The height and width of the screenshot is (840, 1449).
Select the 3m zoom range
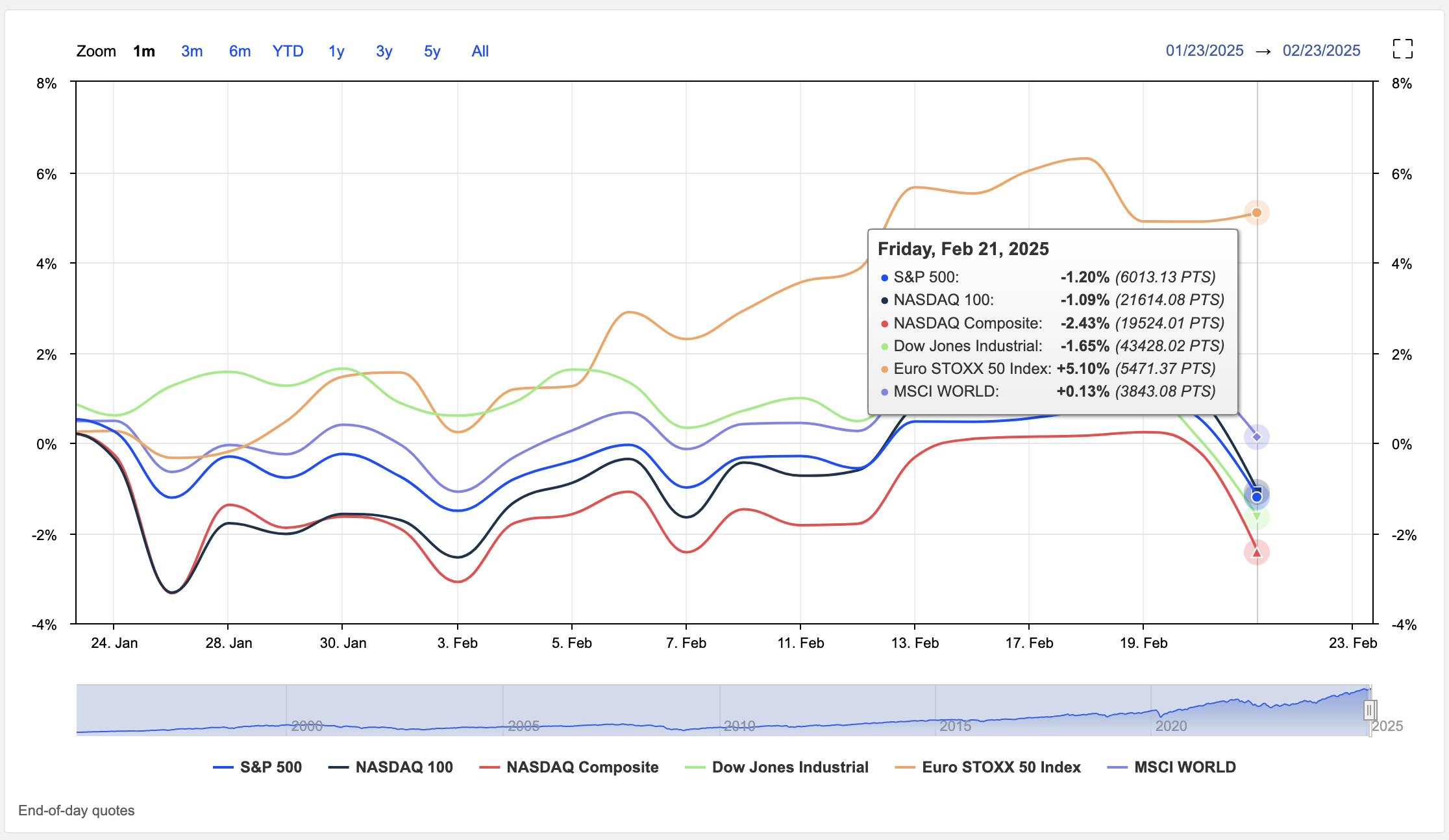(x=192, y=51)
